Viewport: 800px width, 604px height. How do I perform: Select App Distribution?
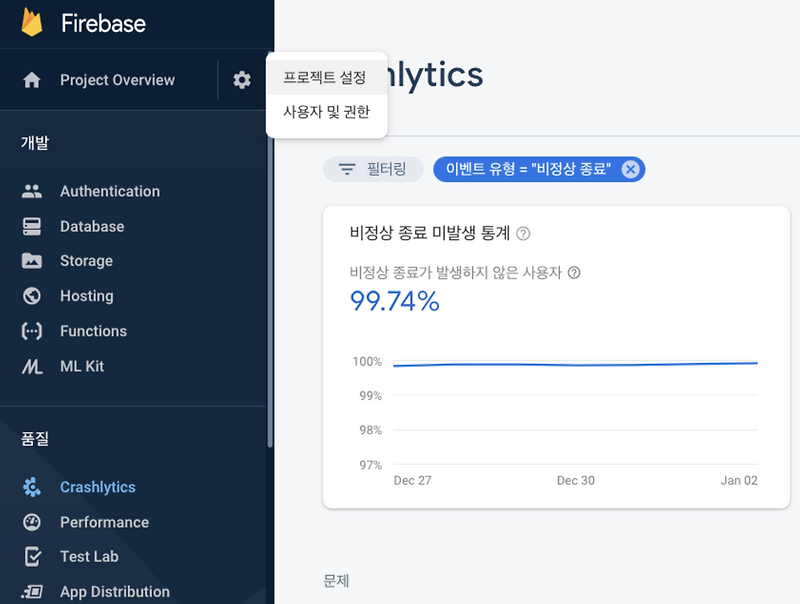tap(114, 591)
